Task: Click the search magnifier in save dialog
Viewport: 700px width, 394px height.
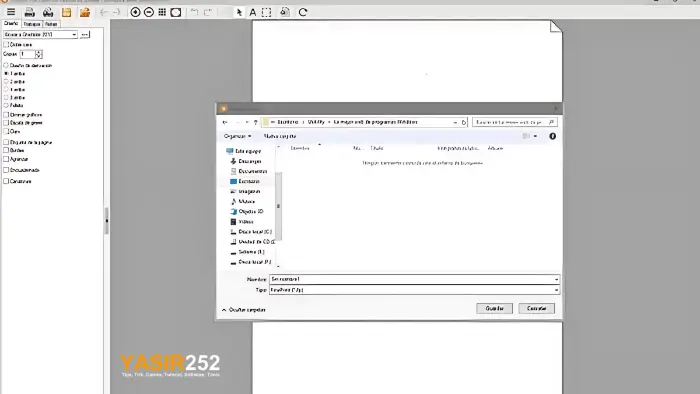Action: point(551,122)
